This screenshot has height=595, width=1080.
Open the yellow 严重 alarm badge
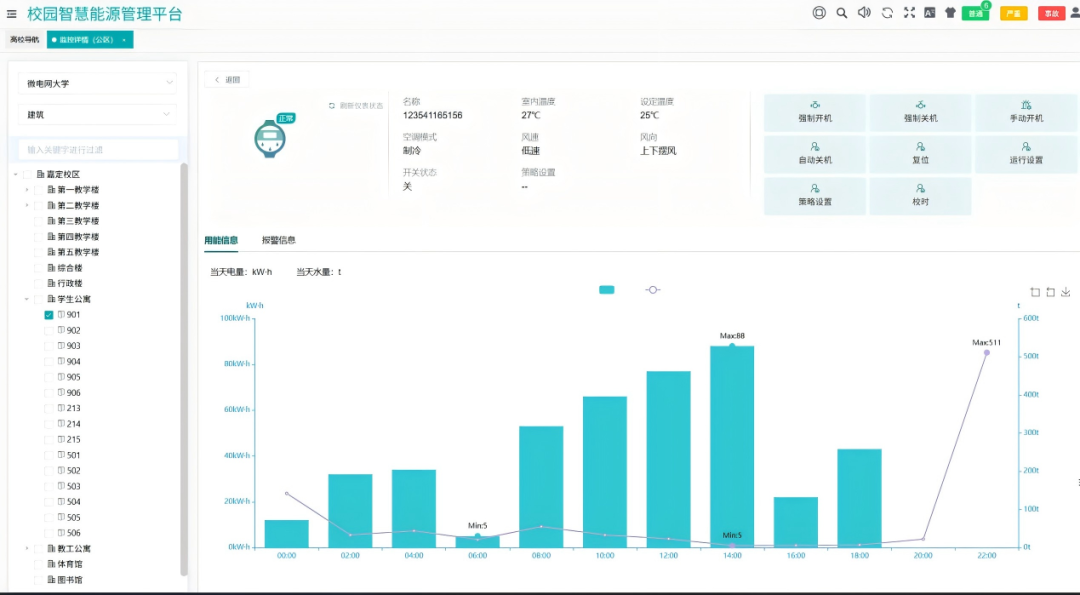pyautogui.click(x=1013, y=13)
